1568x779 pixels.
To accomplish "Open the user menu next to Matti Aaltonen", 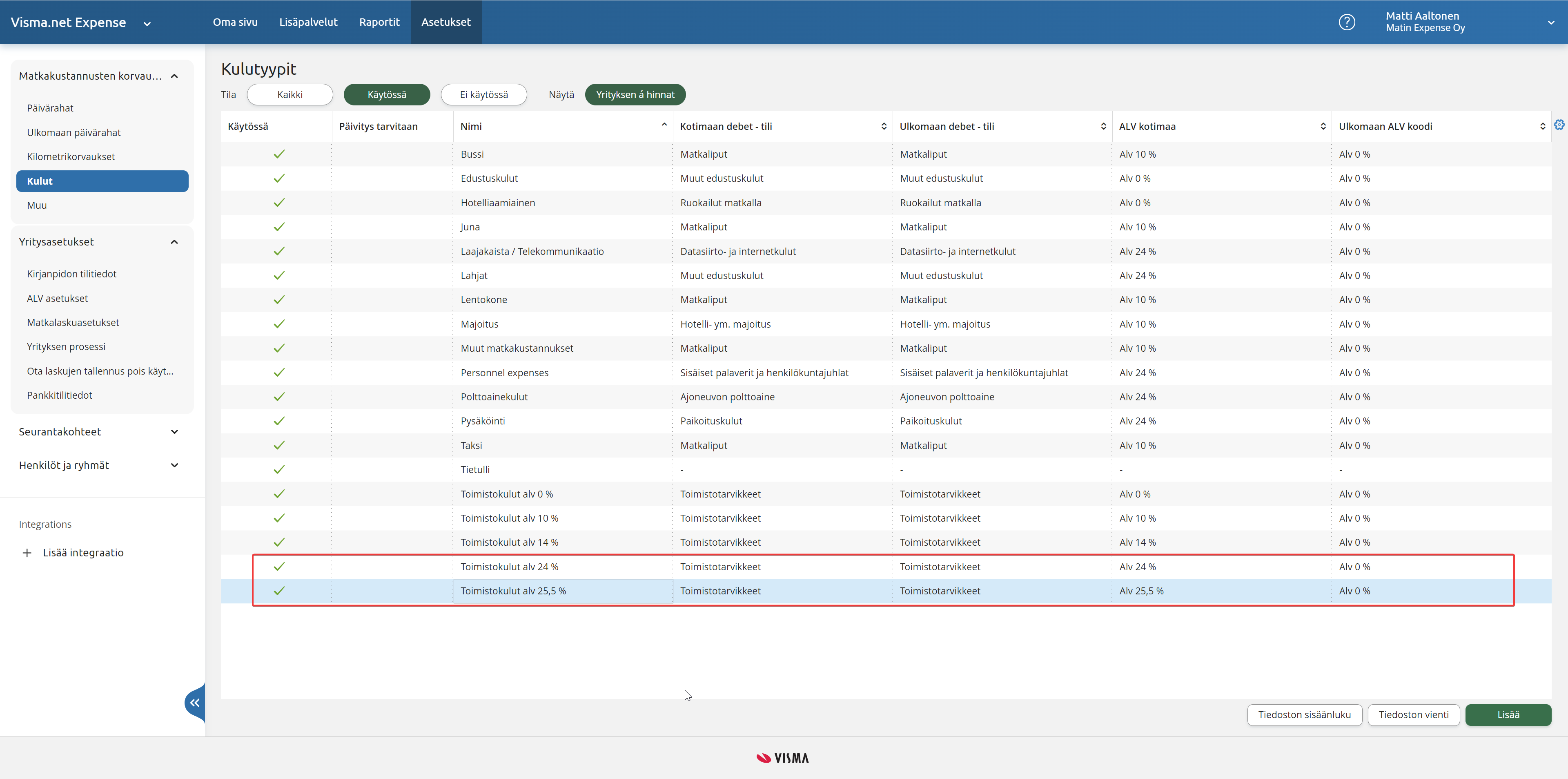I will tap(1551, 22).
